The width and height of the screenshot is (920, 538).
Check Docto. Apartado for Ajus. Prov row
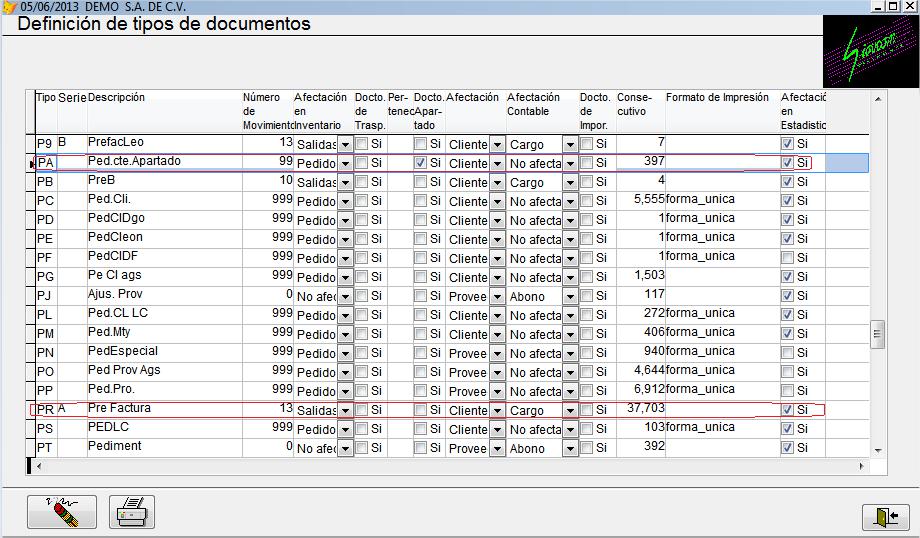coord(420,296)
